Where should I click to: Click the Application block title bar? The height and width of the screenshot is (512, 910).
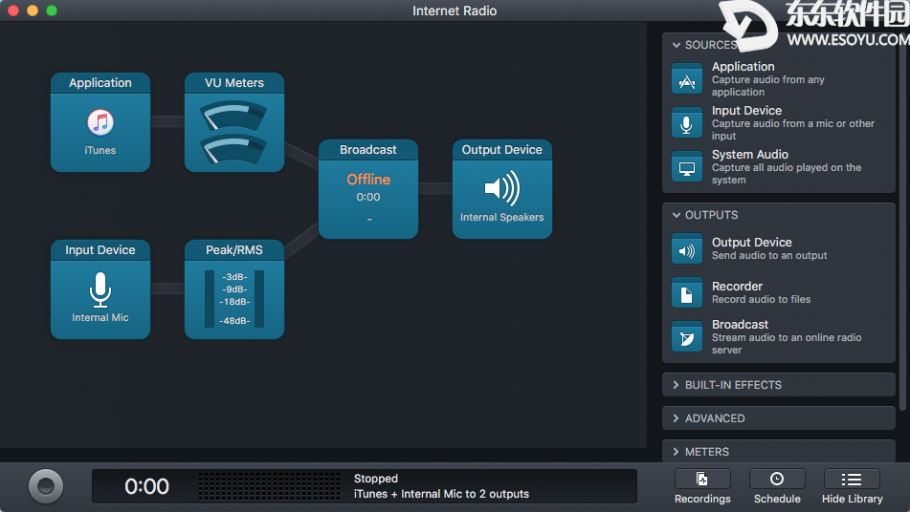point(100,83)
